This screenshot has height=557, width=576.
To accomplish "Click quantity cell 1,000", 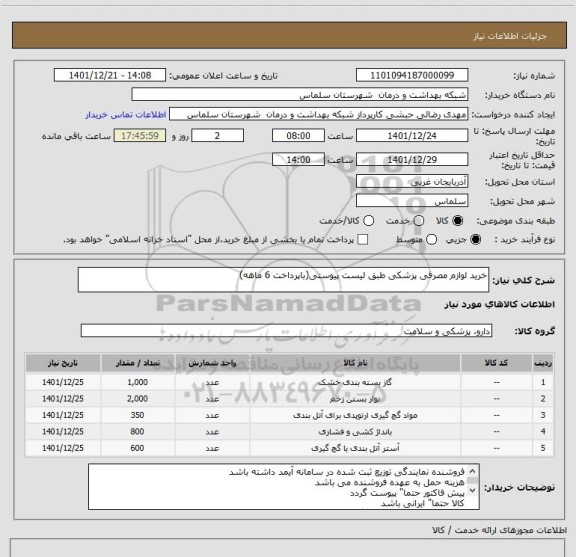I will click(x=138, y=382).
